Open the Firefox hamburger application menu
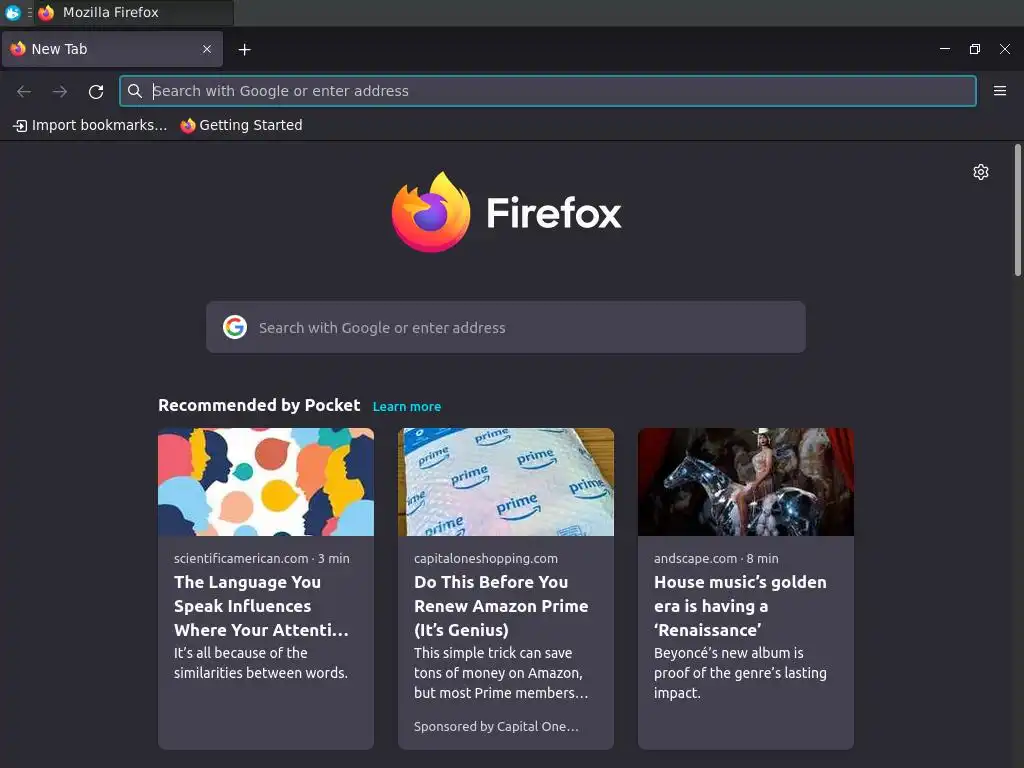The image size is (1024, 768). [x=1000, y=91]
